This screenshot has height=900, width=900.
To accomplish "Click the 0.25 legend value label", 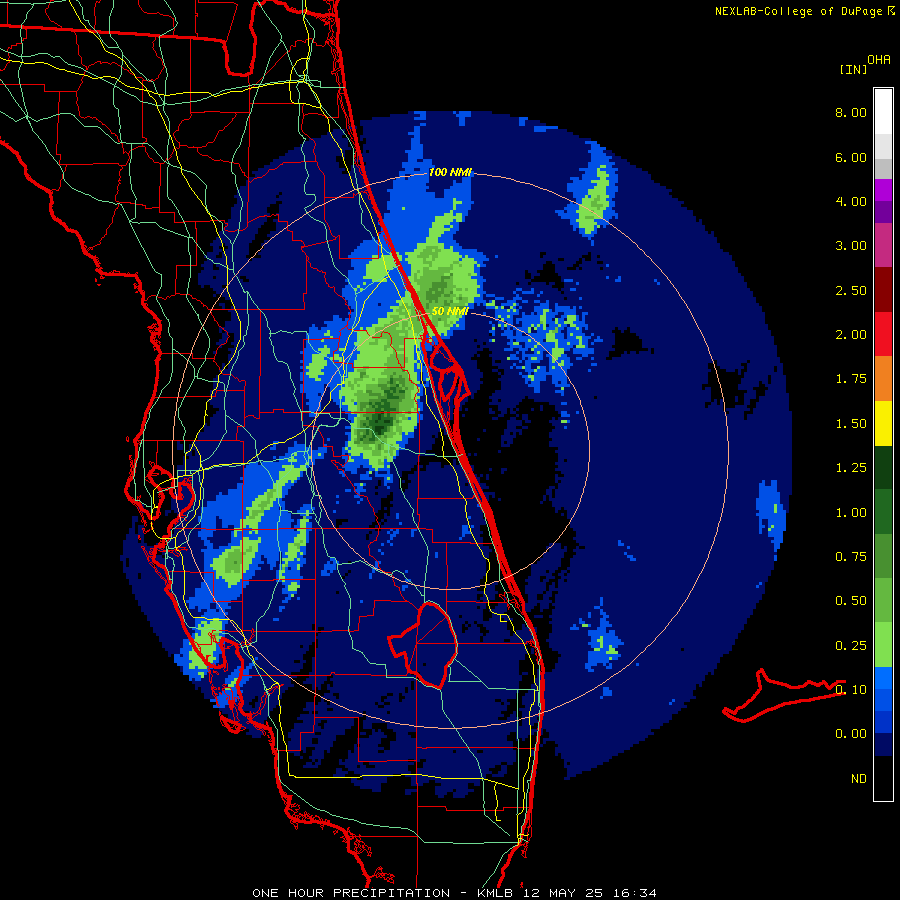I will (851, 646).
